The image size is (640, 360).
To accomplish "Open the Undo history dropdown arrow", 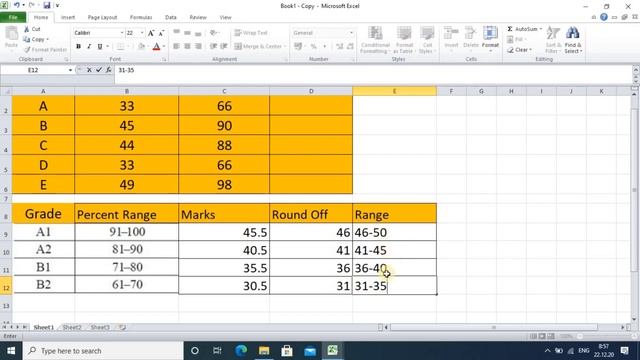I will tap(23, 5).
